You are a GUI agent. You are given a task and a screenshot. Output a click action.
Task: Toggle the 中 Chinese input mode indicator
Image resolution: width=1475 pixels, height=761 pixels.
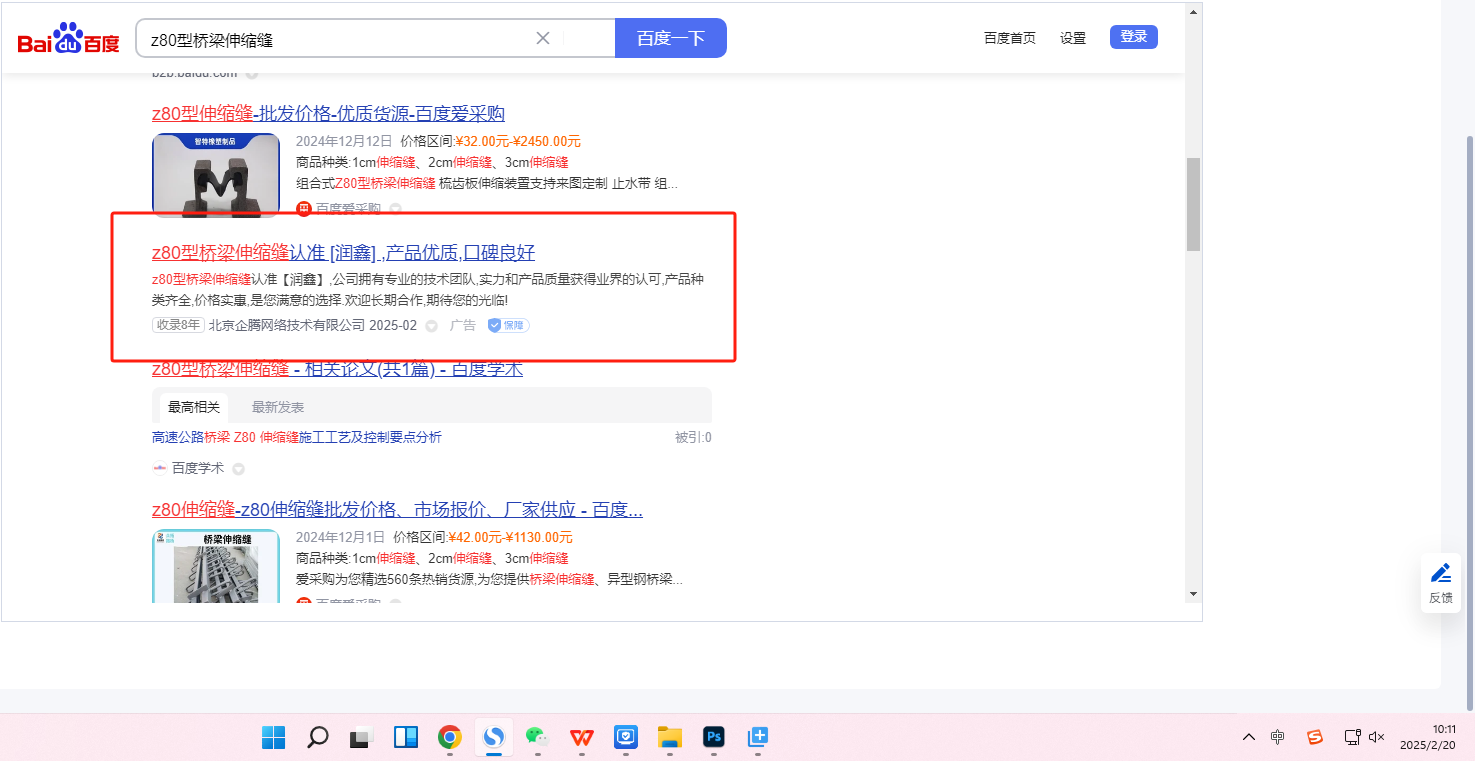tap(1278, 737)
